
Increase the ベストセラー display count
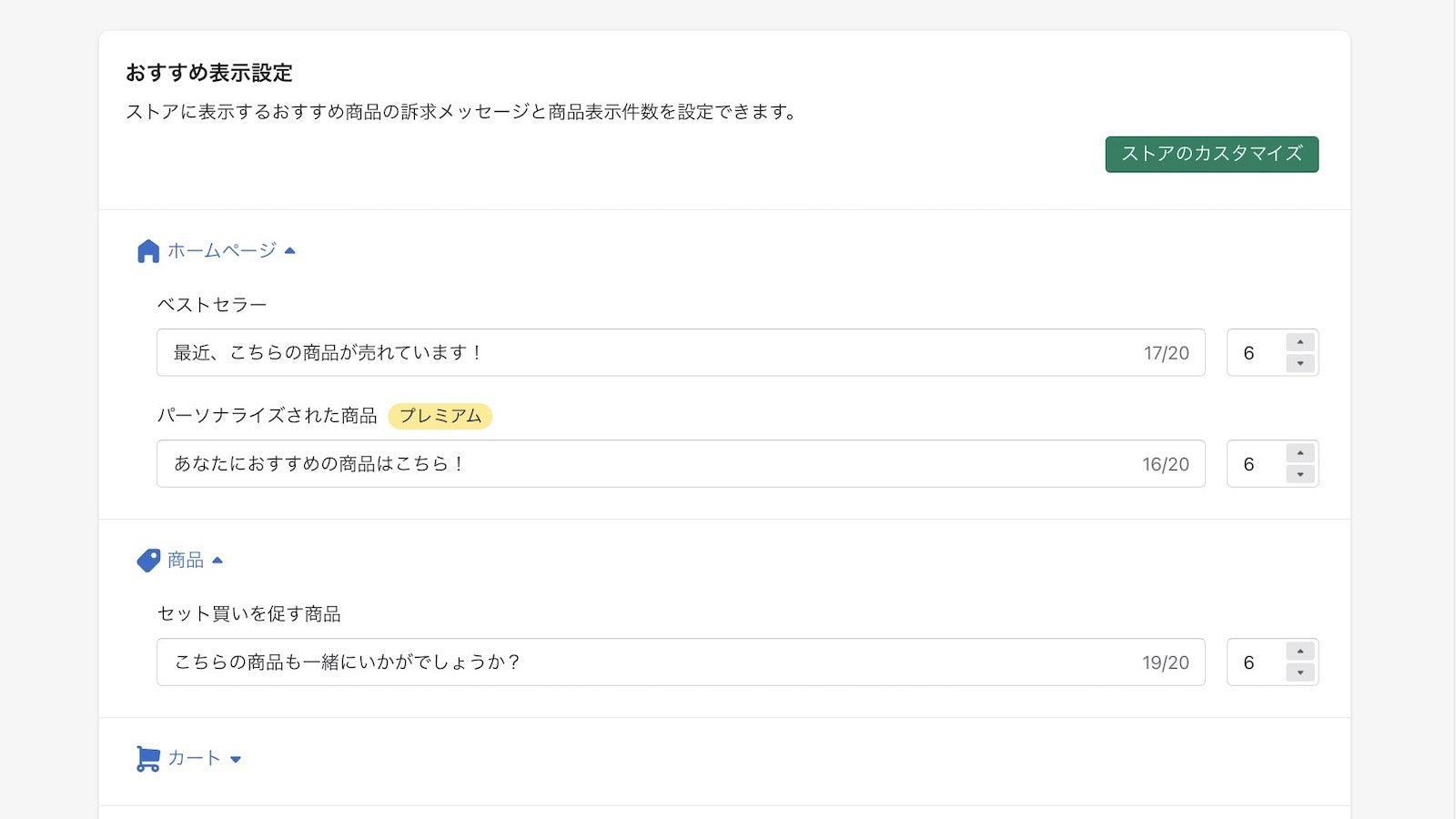[1301, 342]
